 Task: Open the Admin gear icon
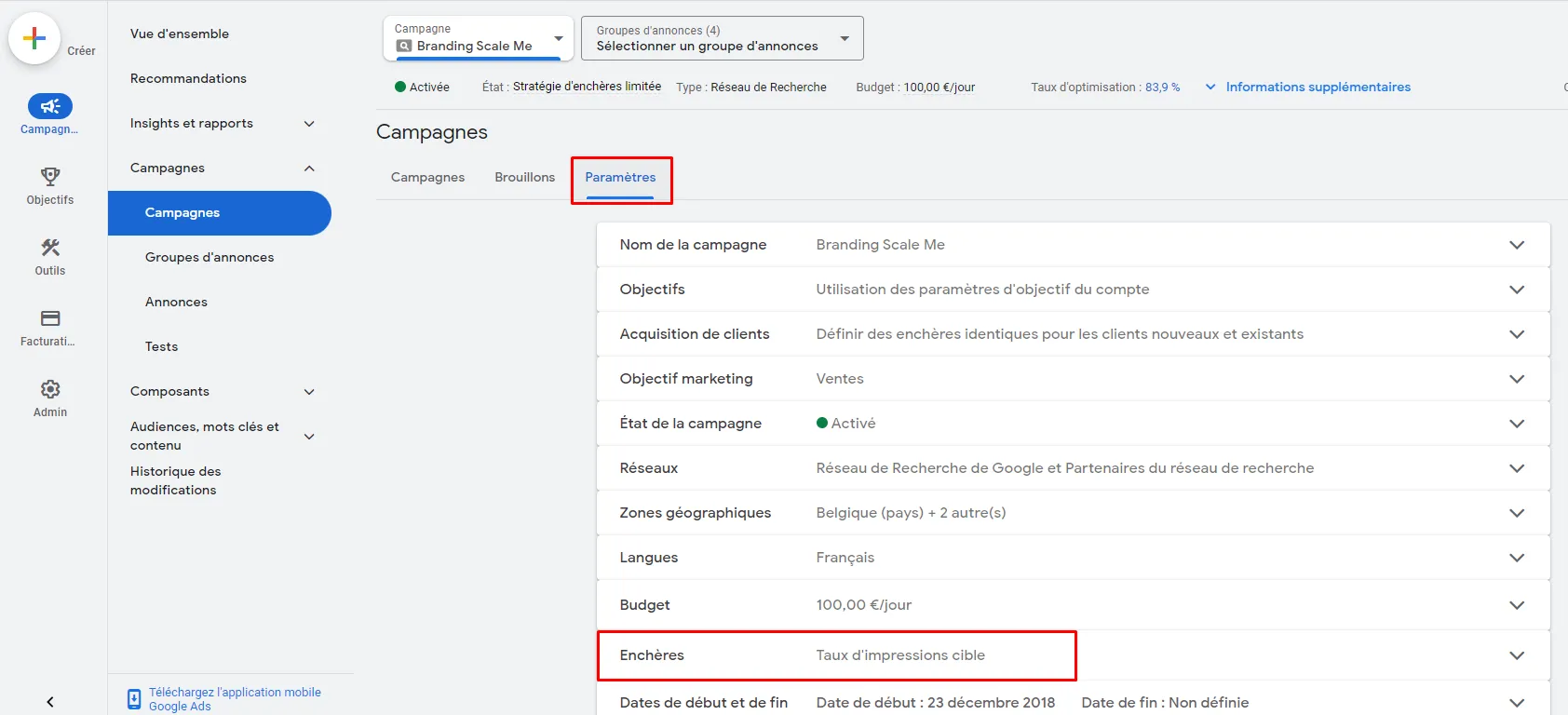click(x=50, y=388)
